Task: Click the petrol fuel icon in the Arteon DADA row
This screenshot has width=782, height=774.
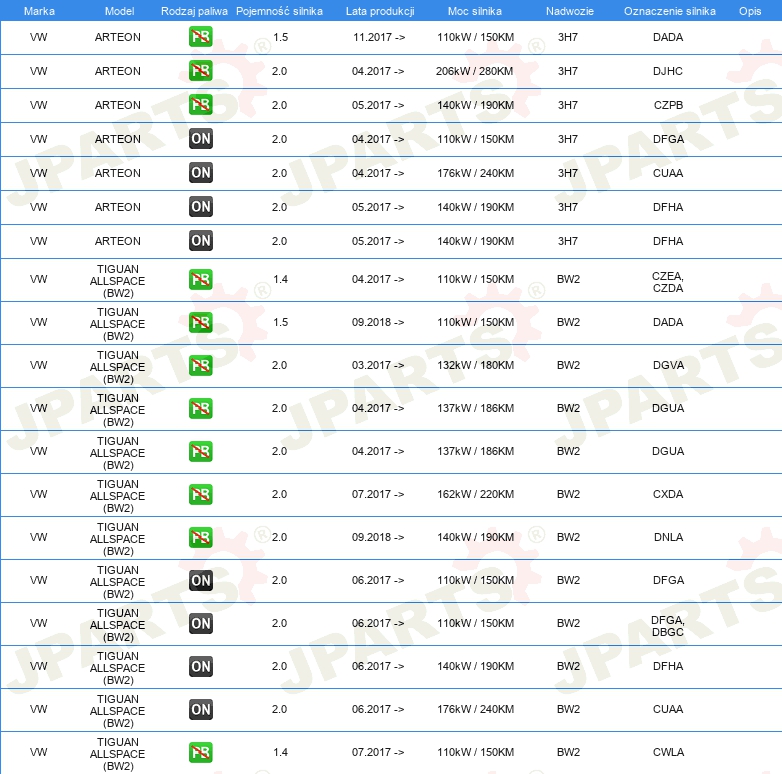Action: (200, 37)
